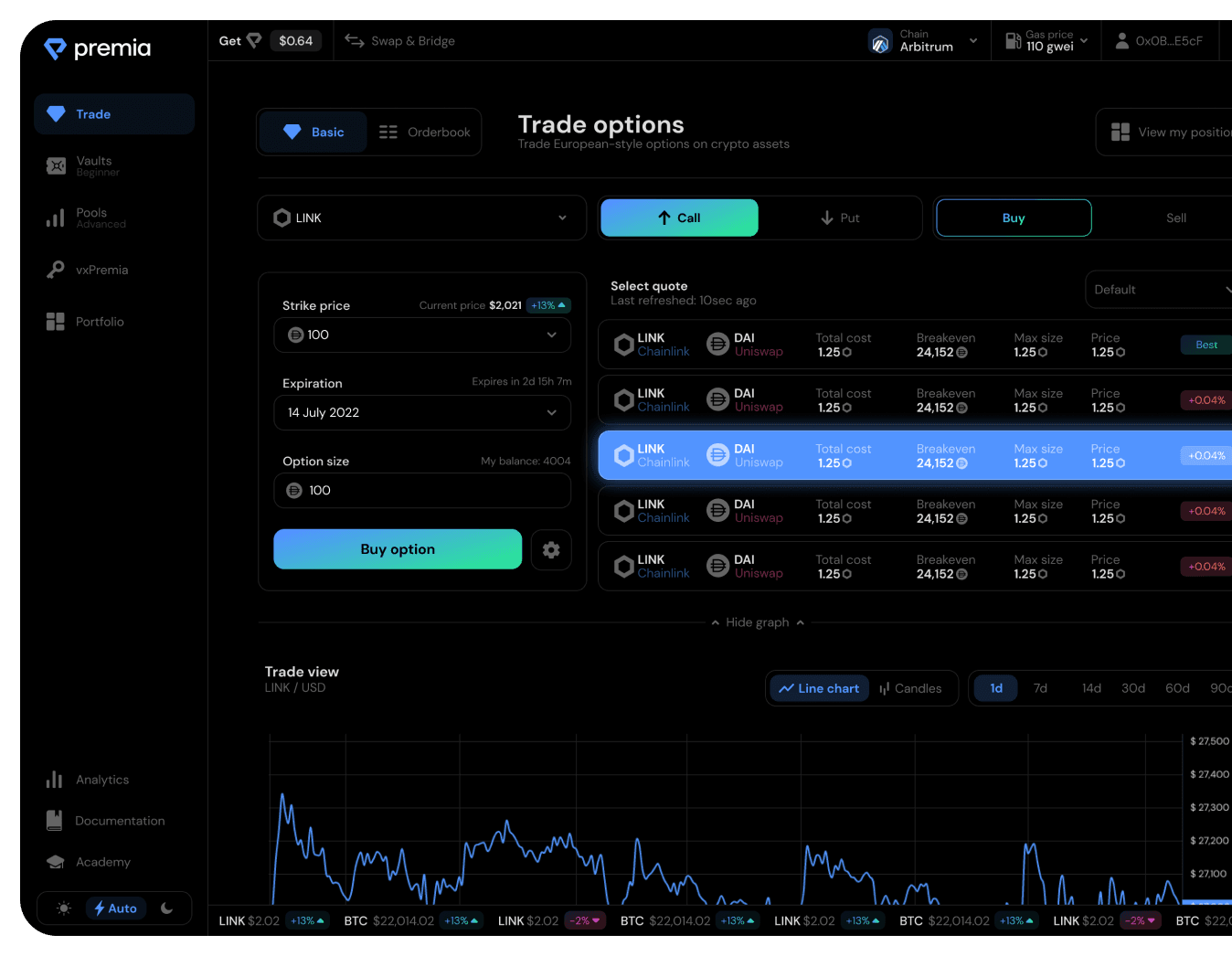This screenshot has width=1232, height=956.
Task: Select the quote row marked Best
Action: click(915, 345)
